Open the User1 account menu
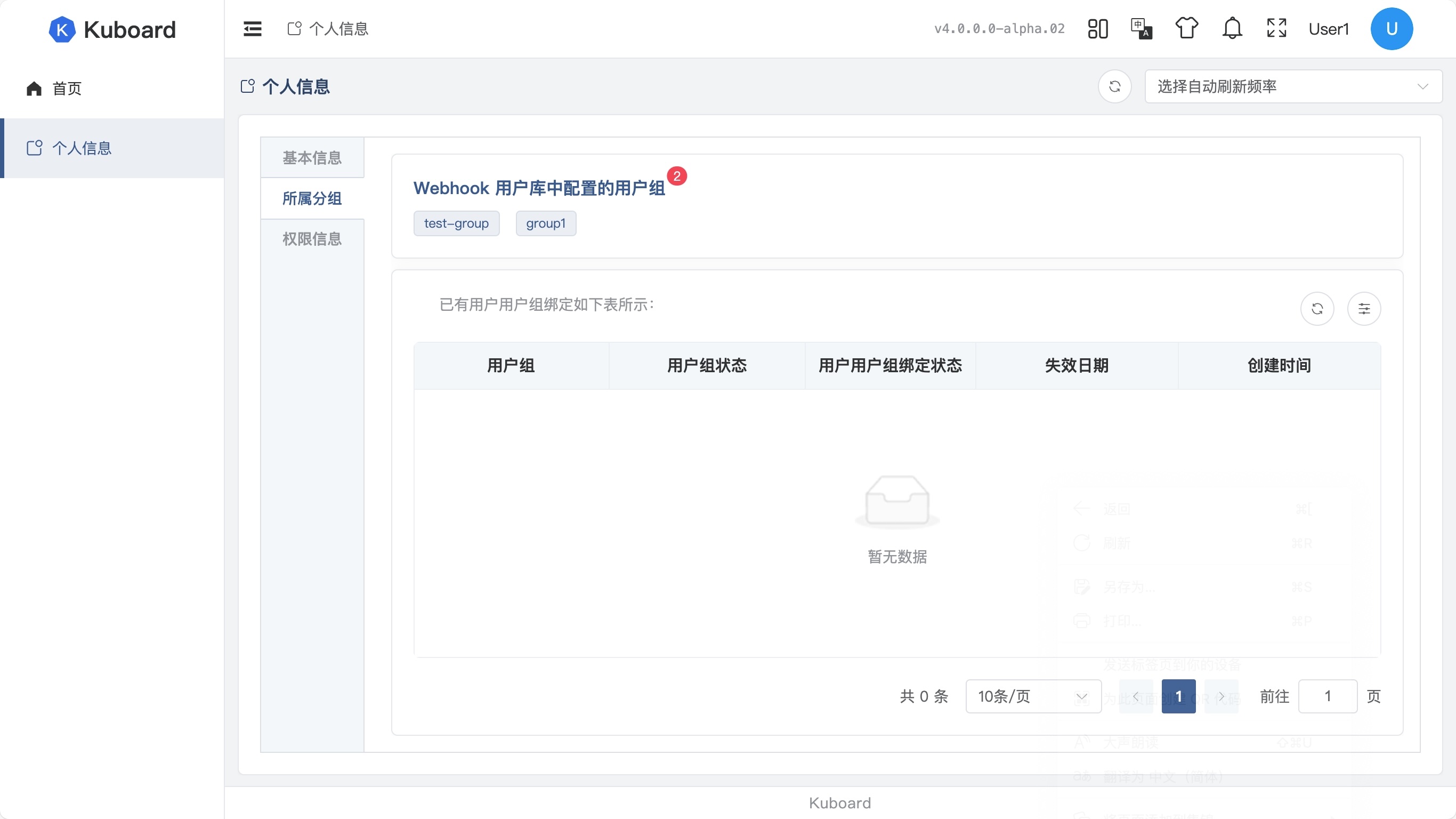Viewport: 1456px width, 819px height. click(1329, 29)
